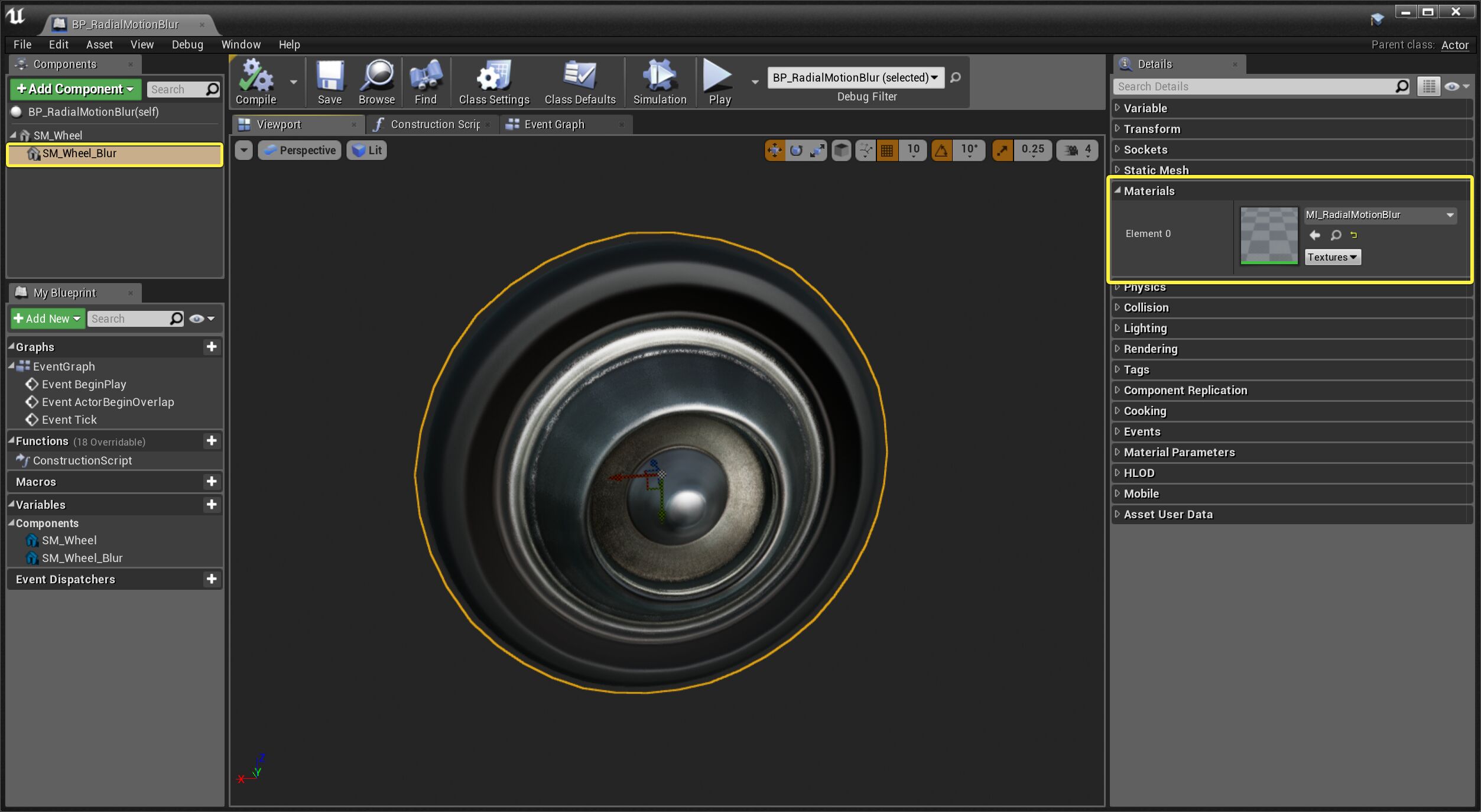This screenshot has width=1481, height=812.
Task: Open the ConstructionScript function
Action: pos(82,460)
